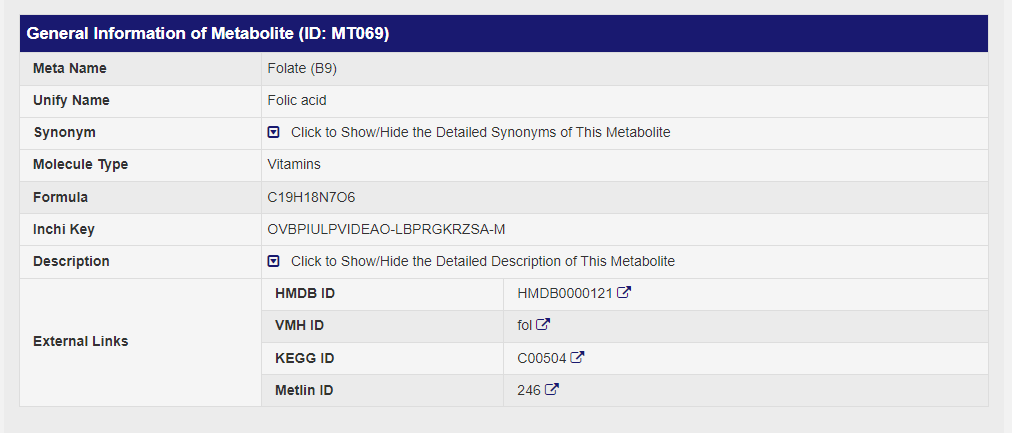Click the Unify Name value Folic acid
The height and width of the screenshot is (433, 1012).
point(297,100)
